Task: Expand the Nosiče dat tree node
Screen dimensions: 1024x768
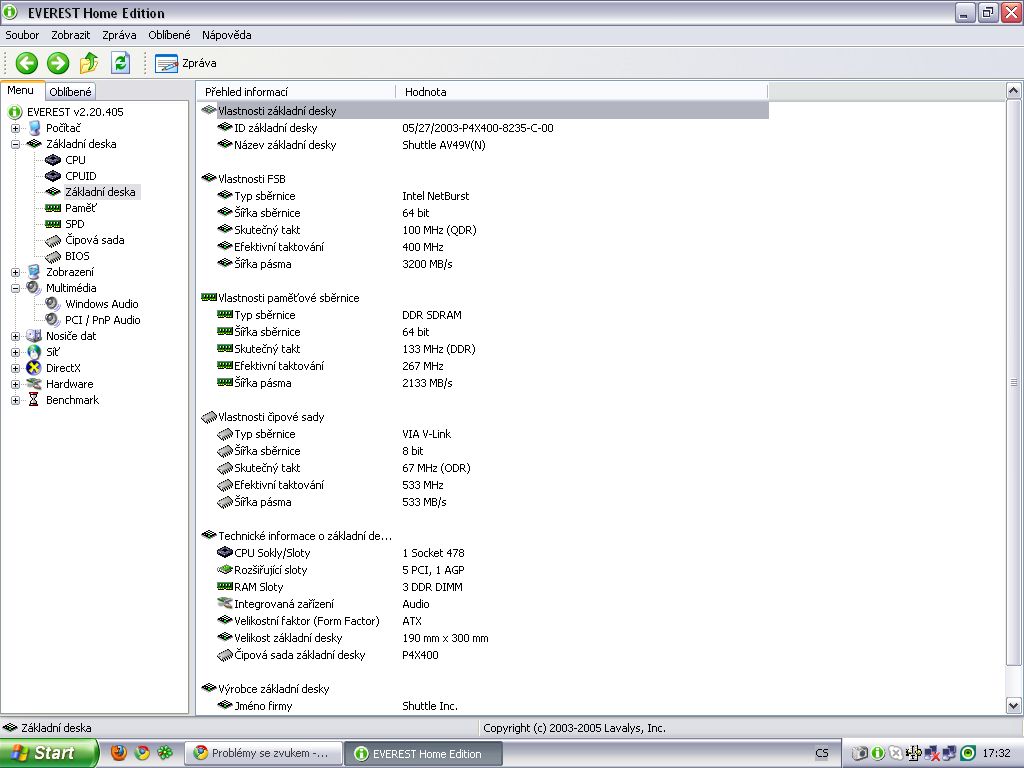Action: (x=16, y=336)
